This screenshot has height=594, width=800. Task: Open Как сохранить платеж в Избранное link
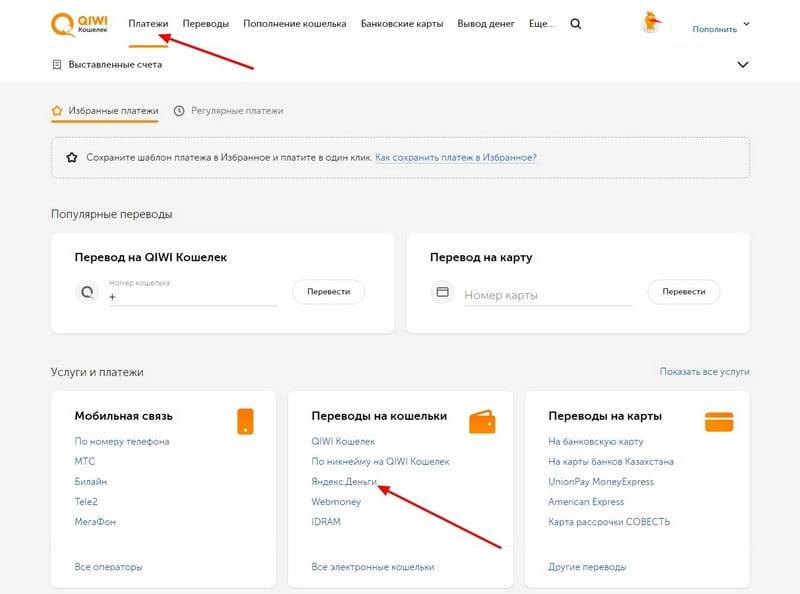pos(456,158)
